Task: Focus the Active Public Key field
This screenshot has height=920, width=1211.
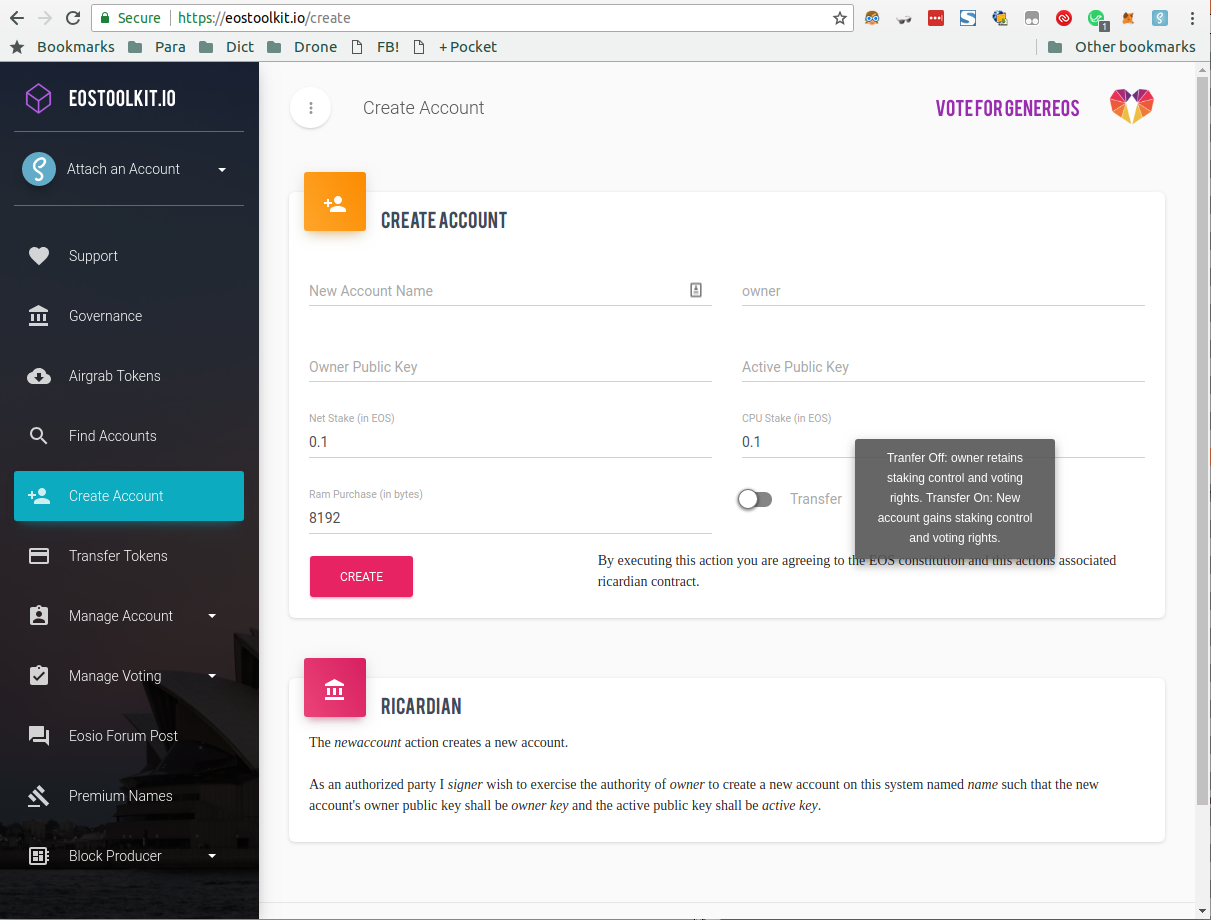Action: [x=943, y=367]
